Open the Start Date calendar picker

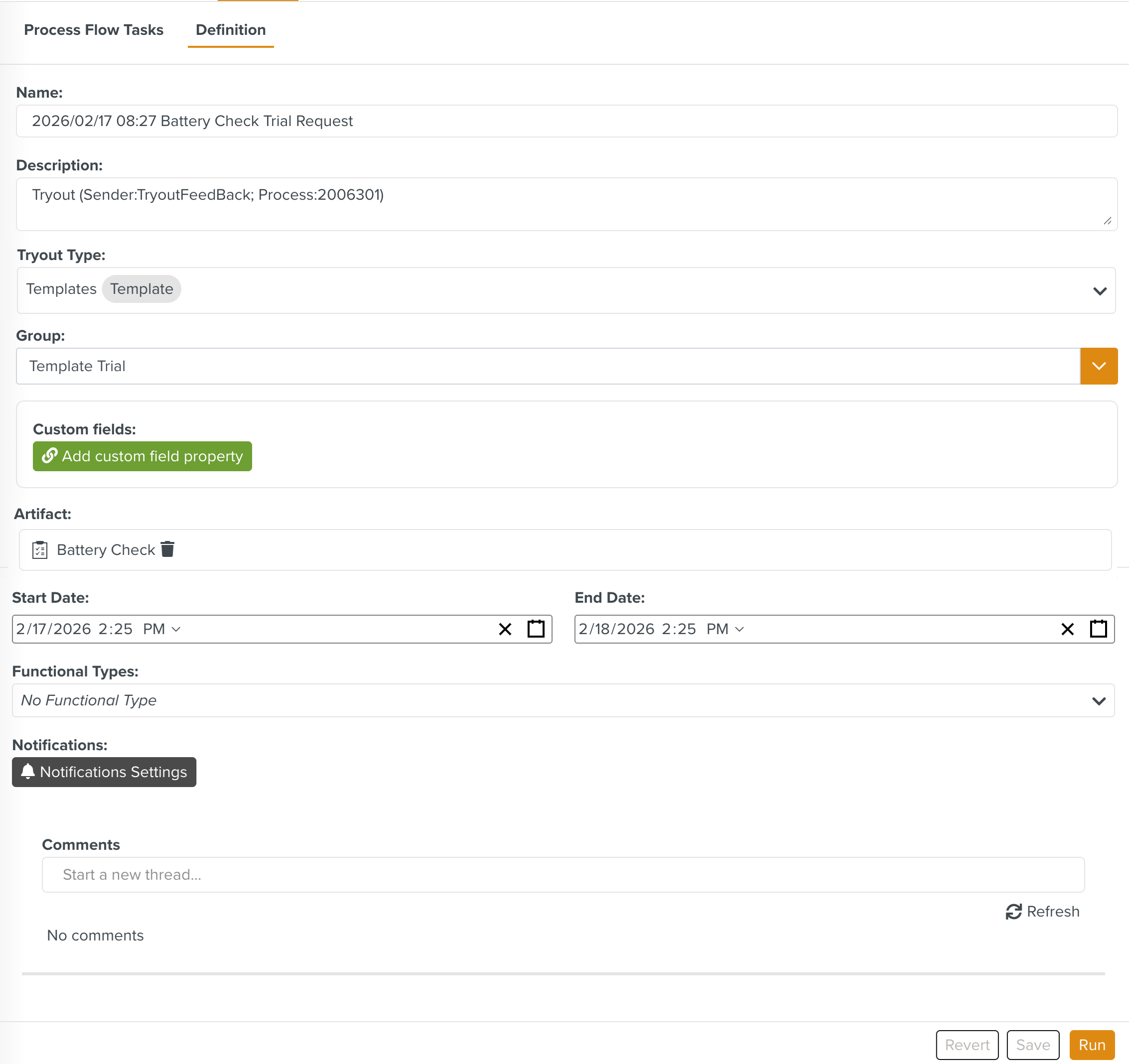click(x=536, y=629)
